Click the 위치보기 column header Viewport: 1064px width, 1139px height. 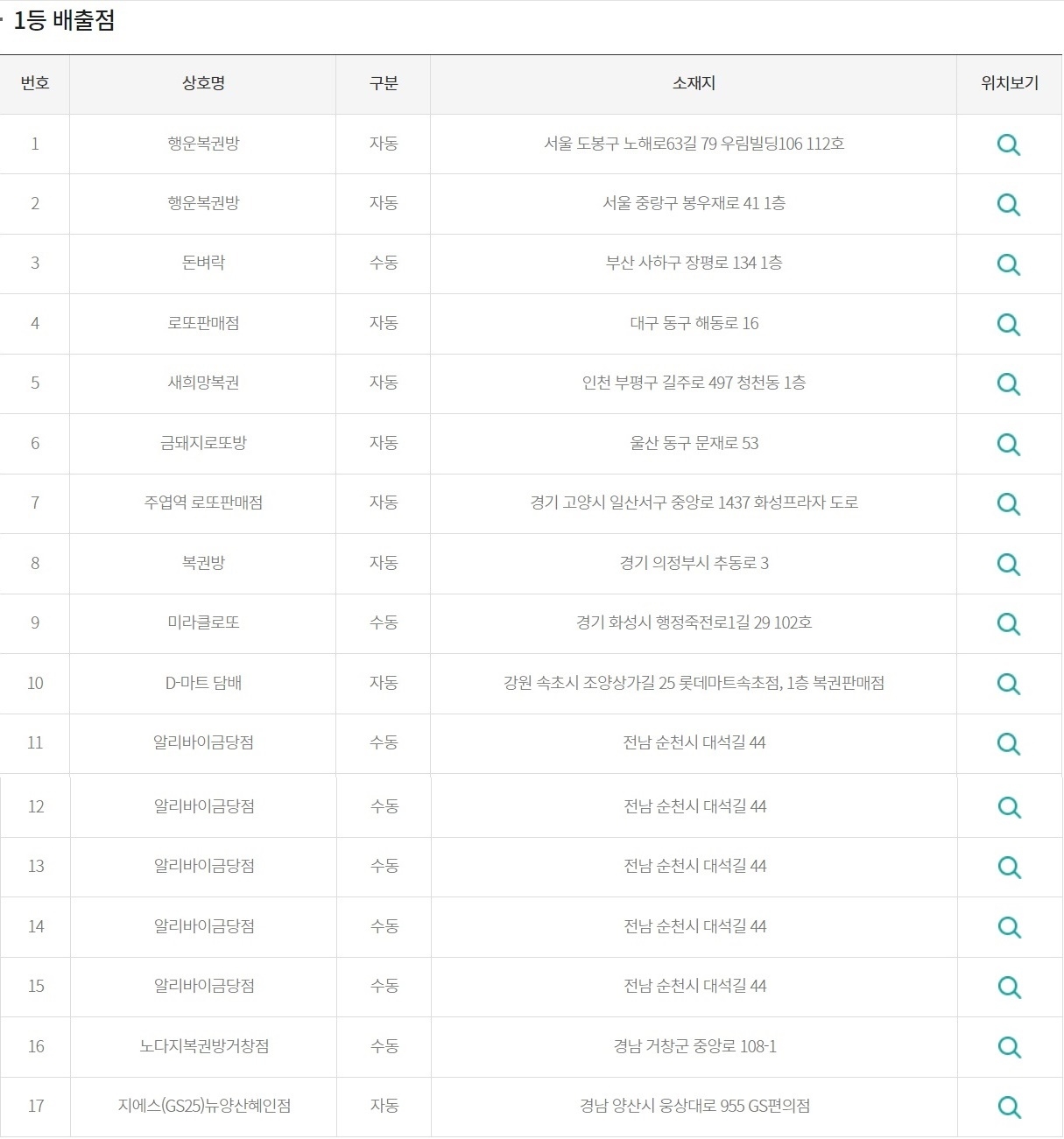(1010, 83)
